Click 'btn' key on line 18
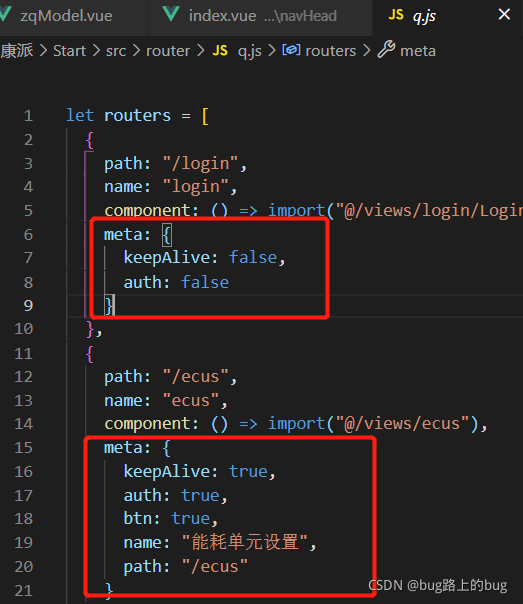Viewport: 523px width, 604px height. tap(137, 518)
